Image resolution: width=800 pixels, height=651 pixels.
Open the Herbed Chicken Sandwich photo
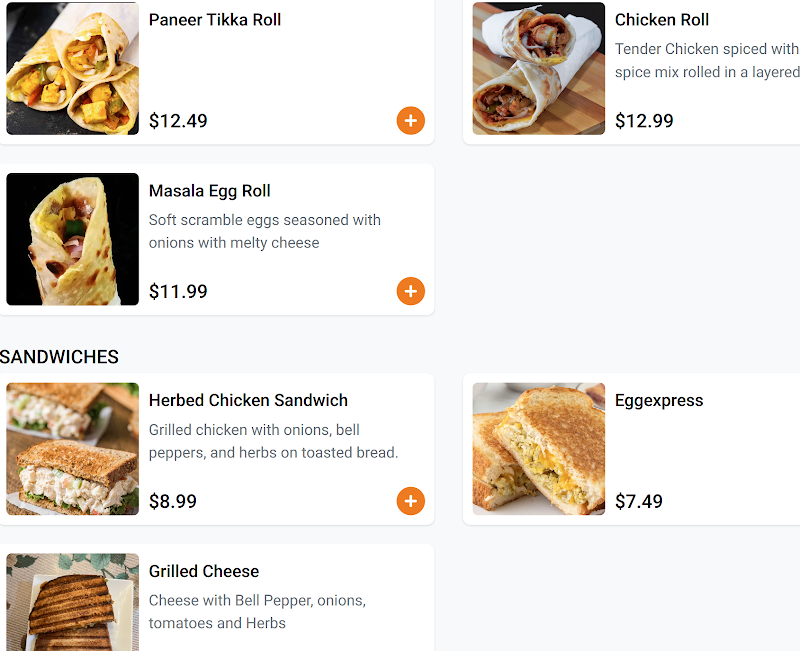click(73, 449)
